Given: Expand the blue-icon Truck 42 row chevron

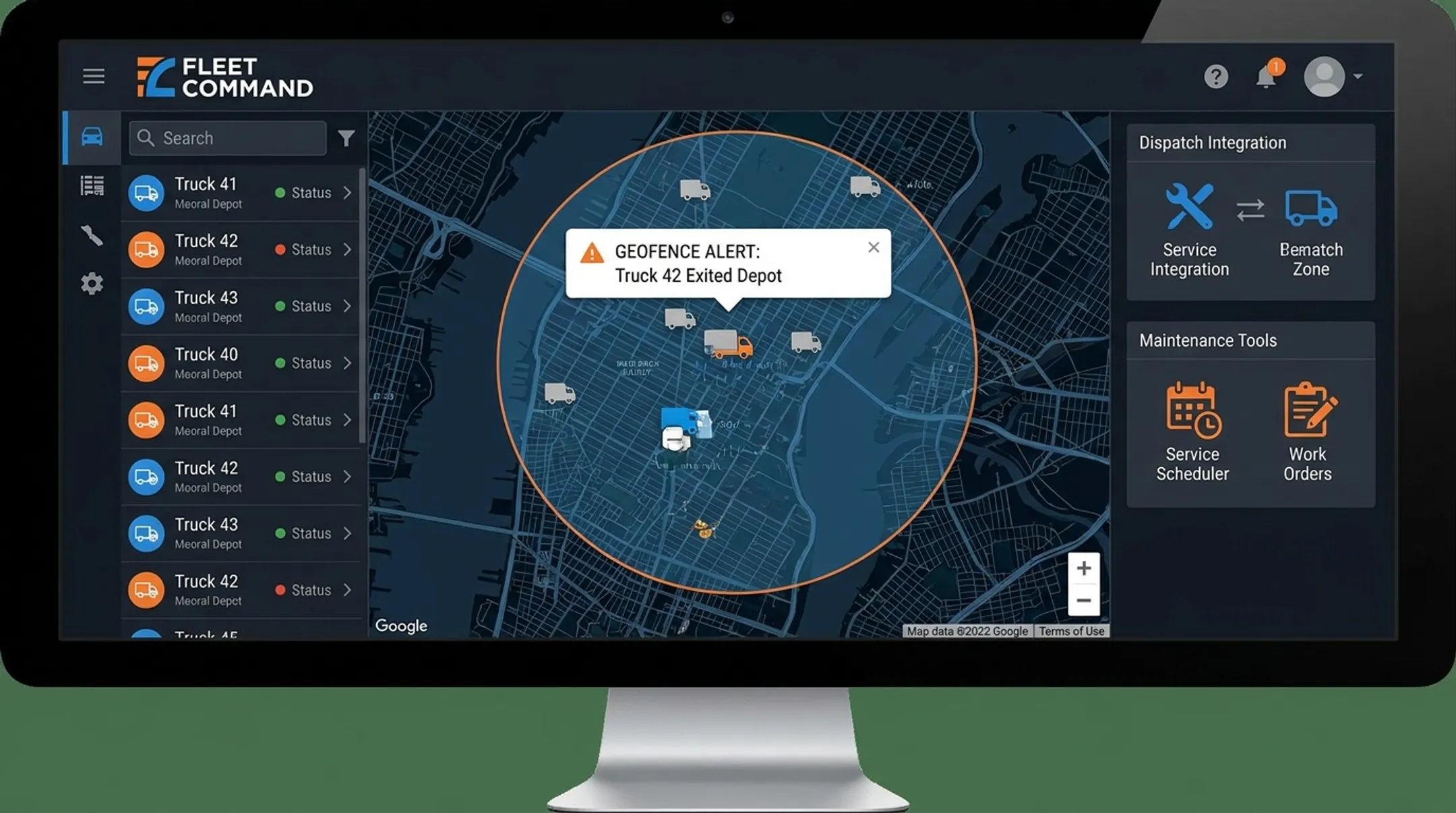Looking at the screenshot, I should tap(347, 477).
